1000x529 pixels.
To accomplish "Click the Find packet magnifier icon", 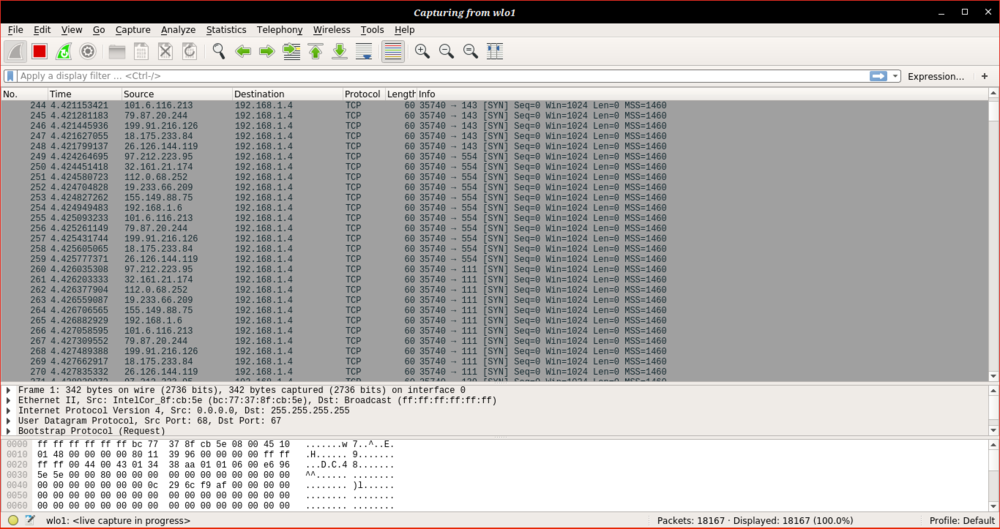I will pyautogui.click(x=218, y=51).
